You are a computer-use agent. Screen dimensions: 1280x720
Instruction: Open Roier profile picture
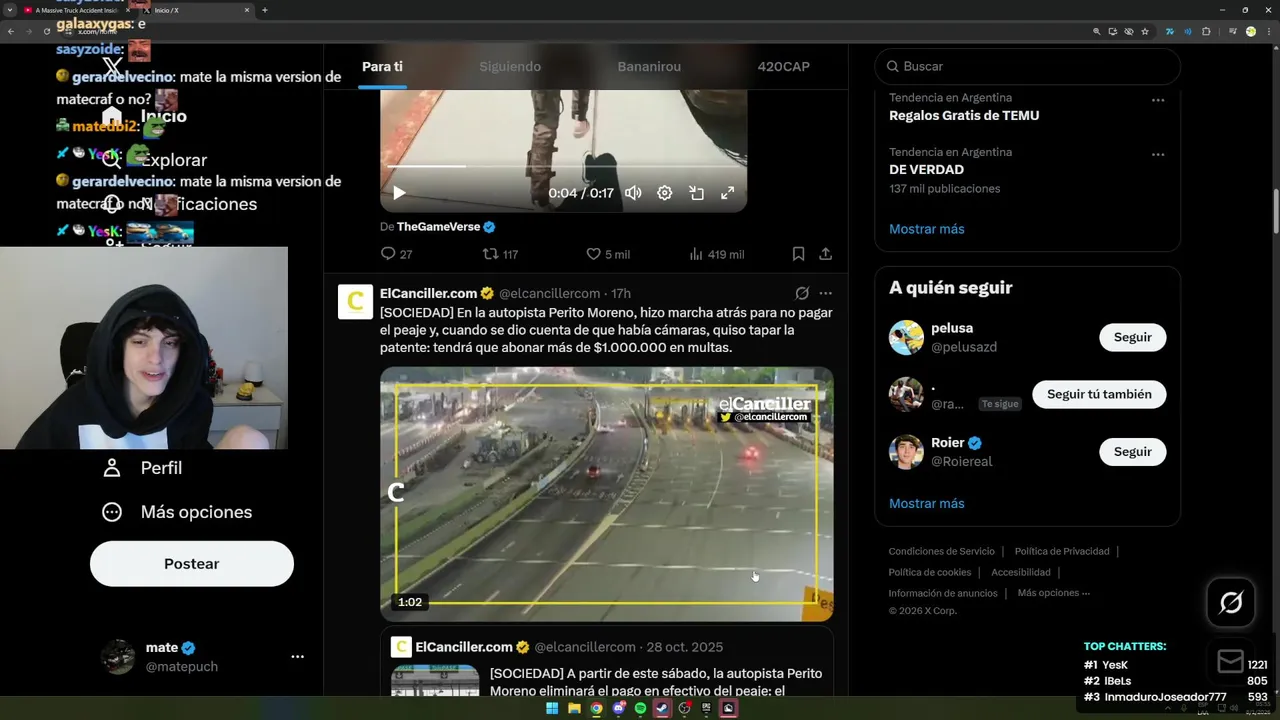(906, 452)
